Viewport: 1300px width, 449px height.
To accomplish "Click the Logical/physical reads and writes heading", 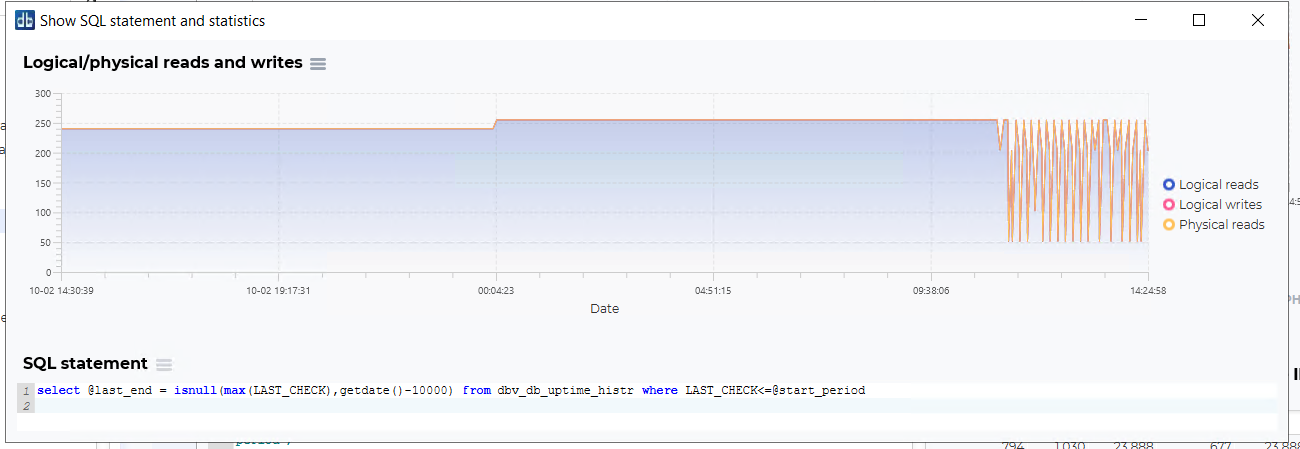I will point(162,63).
